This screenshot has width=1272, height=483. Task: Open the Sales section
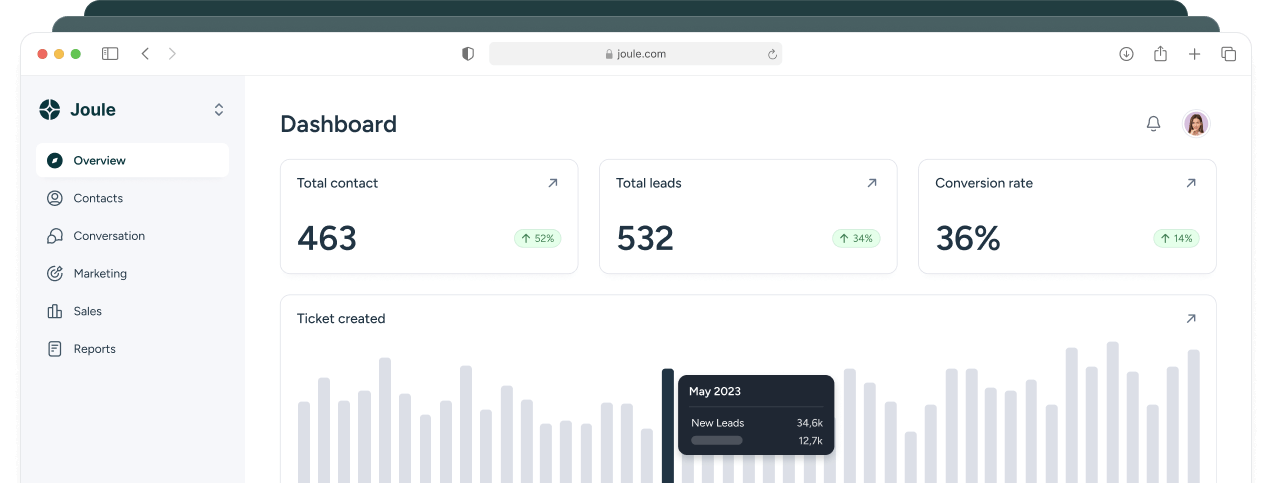click(87, 311)
